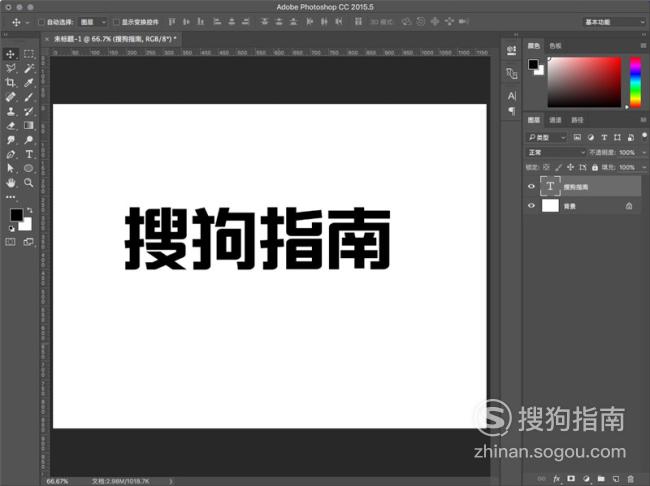Switch to the 色板 (Swatches) tab

(555, 46)
